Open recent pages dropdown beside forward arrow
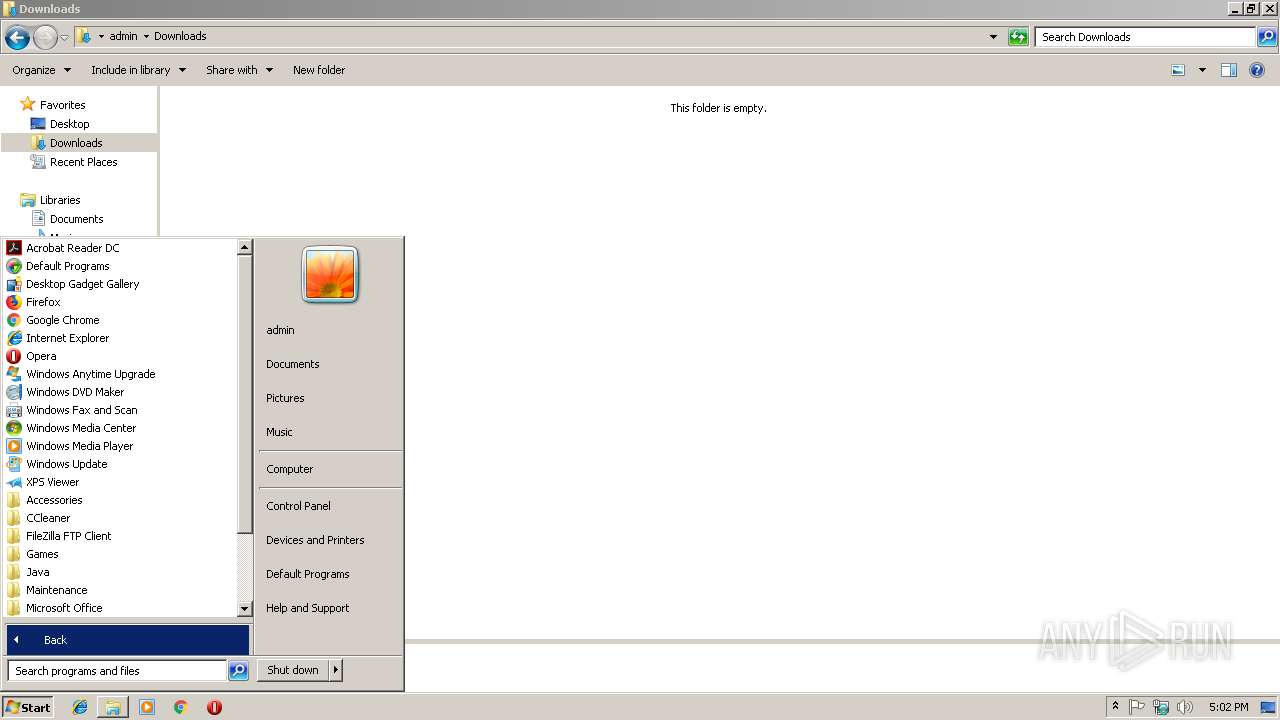Screen dimensions: 1280x720 (x=65, y=38)
